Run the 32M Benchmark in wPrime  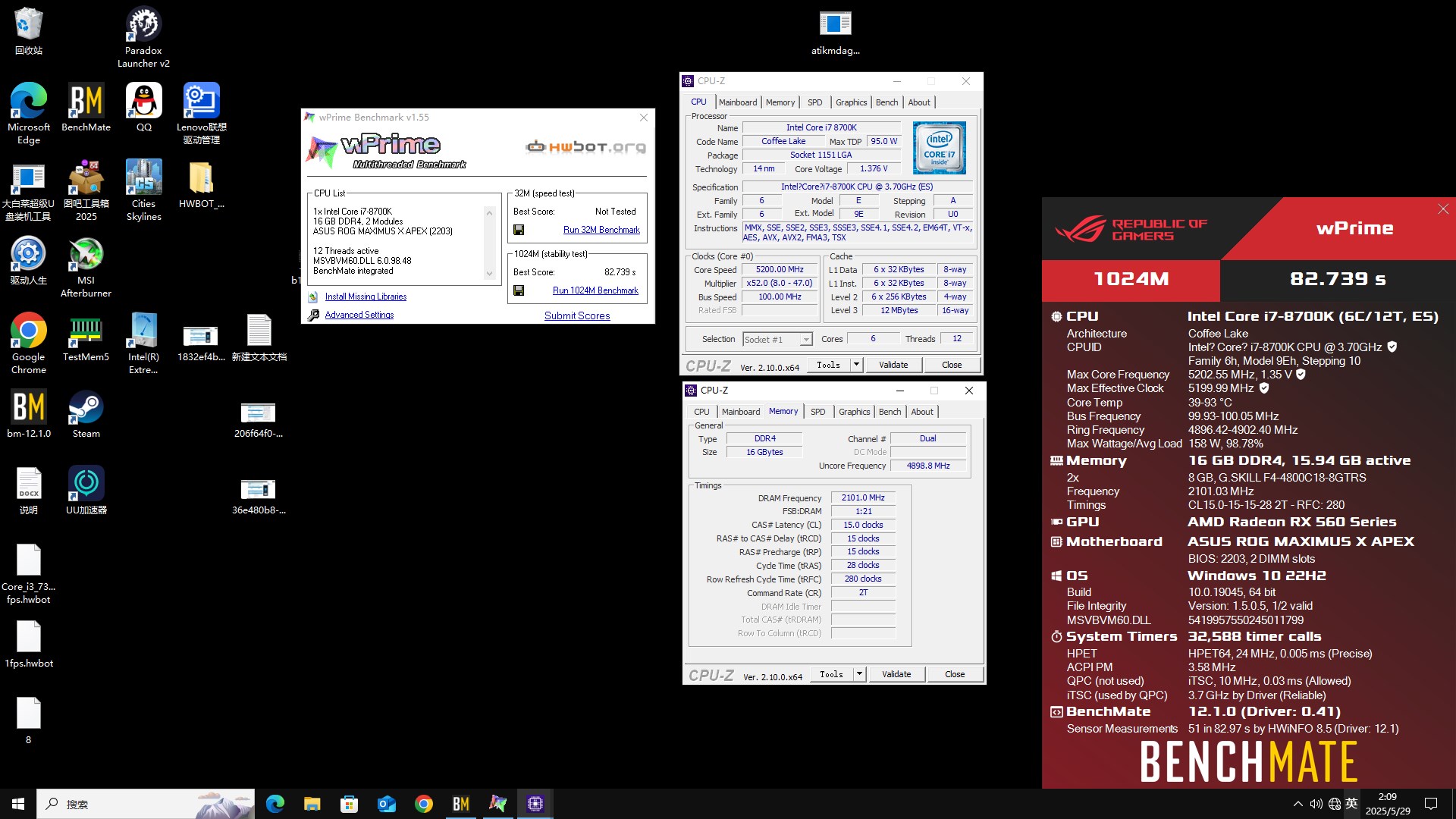601,230
